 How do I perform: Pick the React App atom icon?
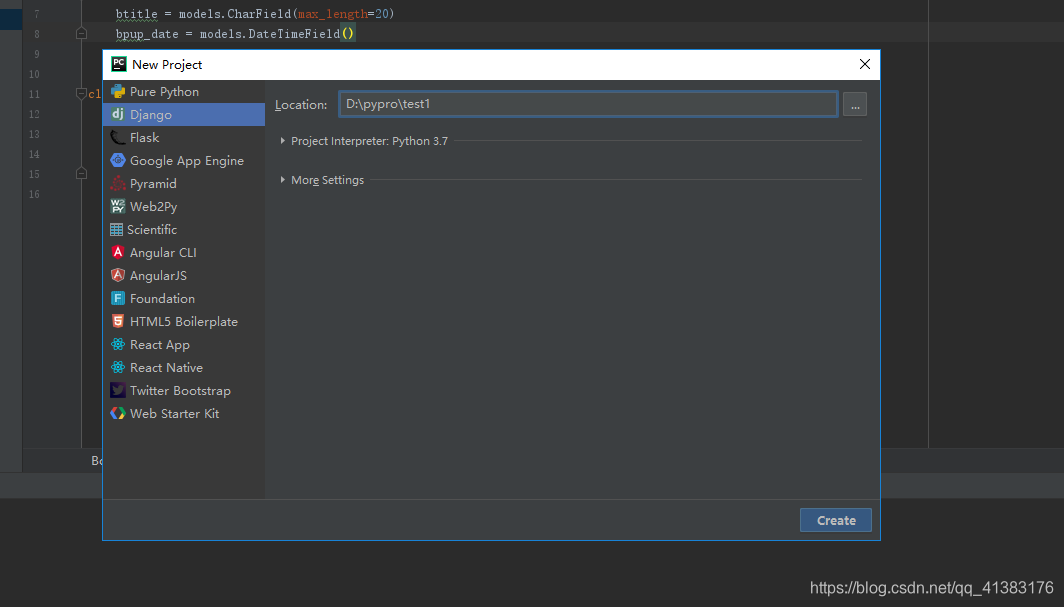(x=118, y=345)
